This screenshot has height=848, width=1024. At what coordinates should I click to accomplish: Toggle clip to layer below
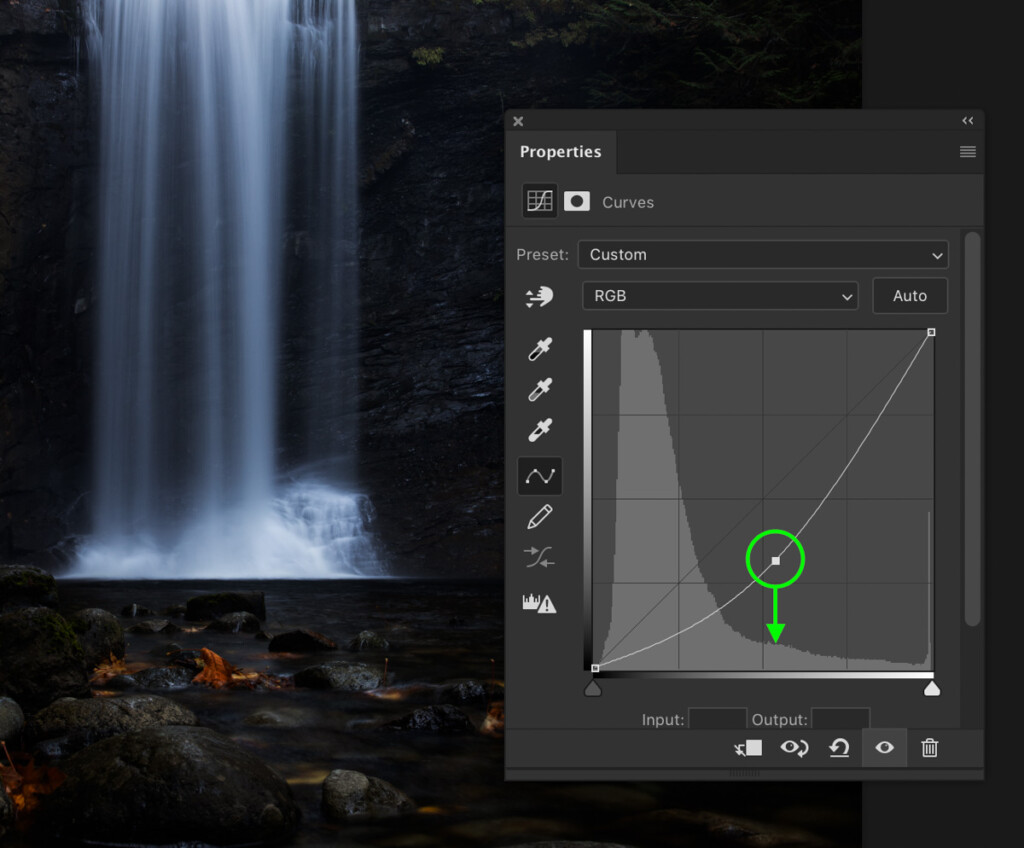748,748
